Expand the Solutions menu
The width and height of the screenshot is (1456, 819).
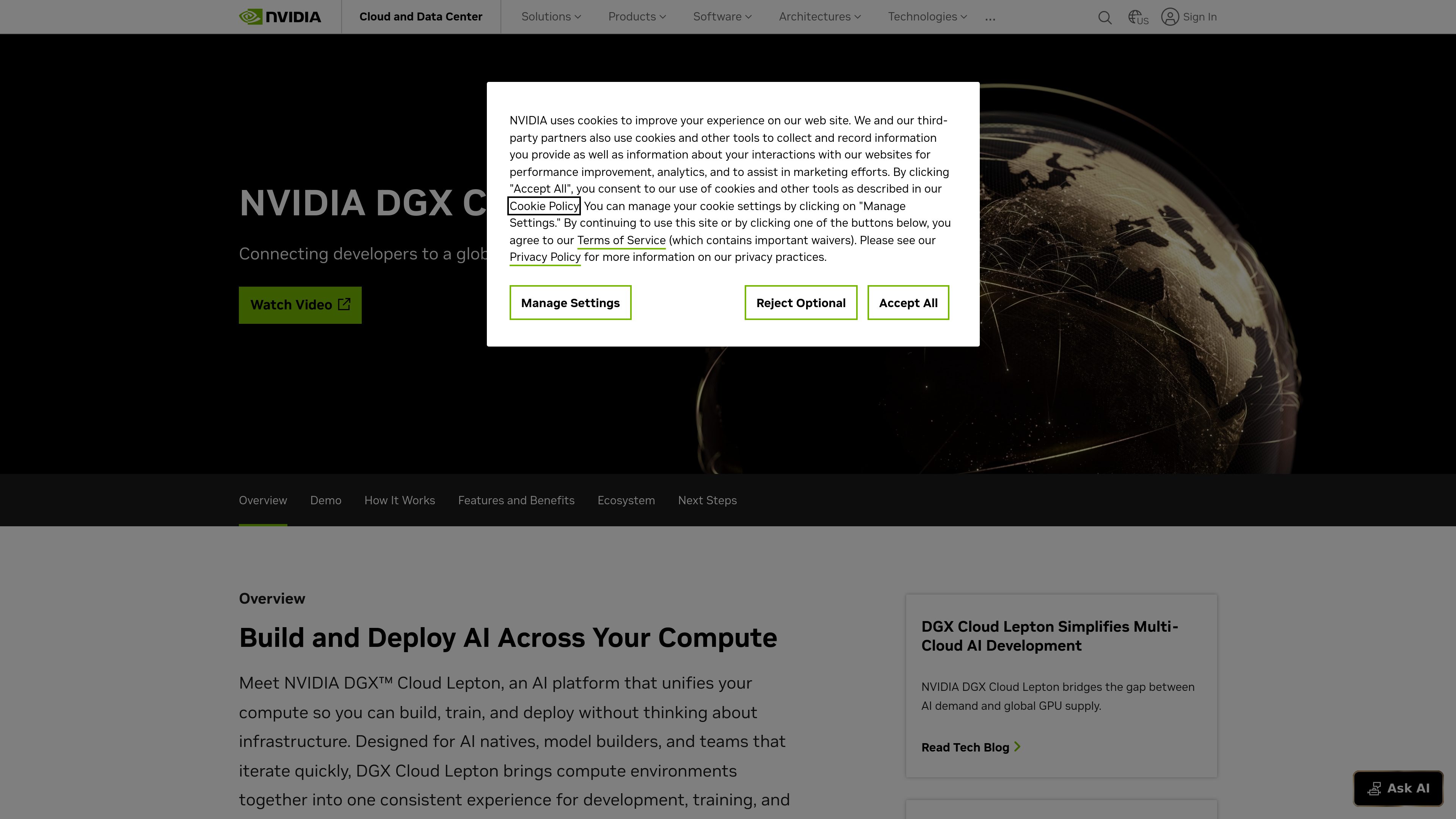tap(551, 17)
